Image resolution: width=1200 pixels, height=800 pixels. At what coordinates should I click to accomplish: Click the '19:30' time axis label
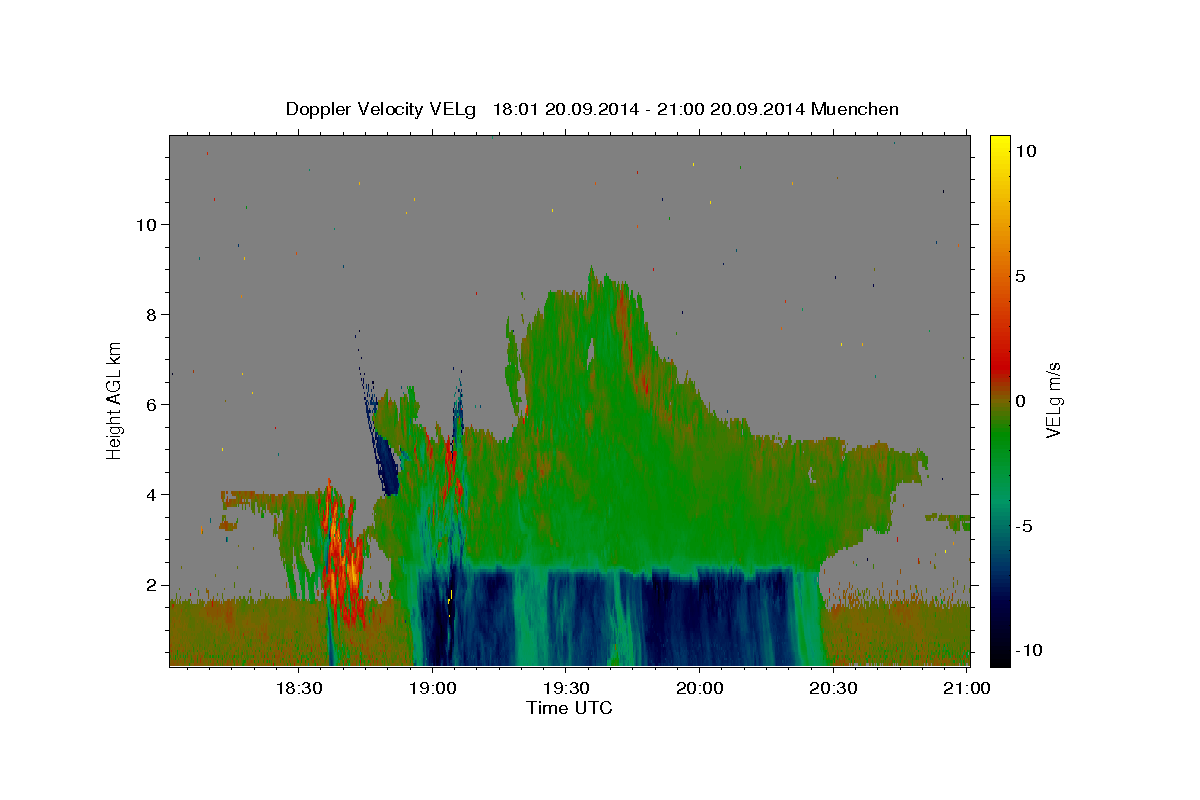565,688
